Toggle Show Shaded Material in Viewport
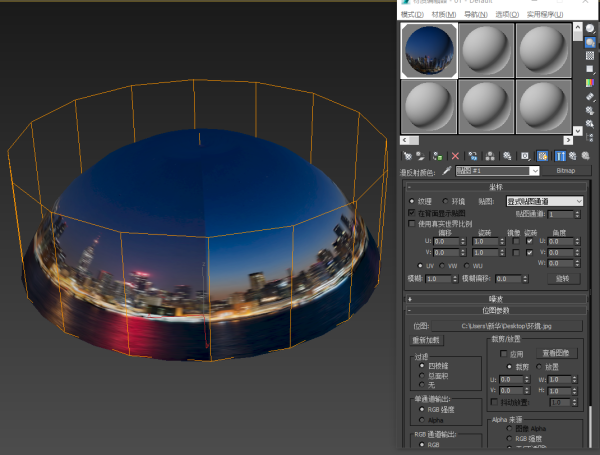Viewport: 600px width, 455px height. coord(543,156)
